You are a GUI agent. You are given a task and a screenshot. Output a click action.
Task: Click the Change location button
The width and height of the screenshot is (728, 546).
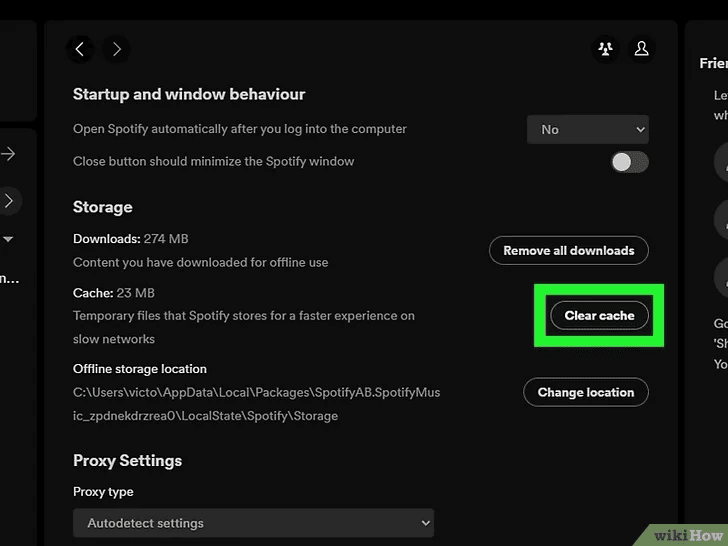pyautogui.click(x=585, y=392)
